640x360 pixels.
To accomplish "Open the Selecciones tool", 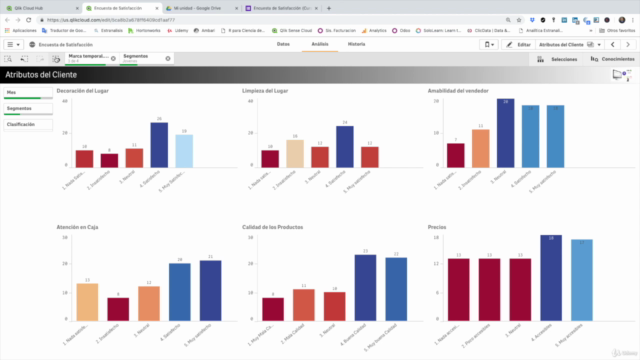I will 558,59.
